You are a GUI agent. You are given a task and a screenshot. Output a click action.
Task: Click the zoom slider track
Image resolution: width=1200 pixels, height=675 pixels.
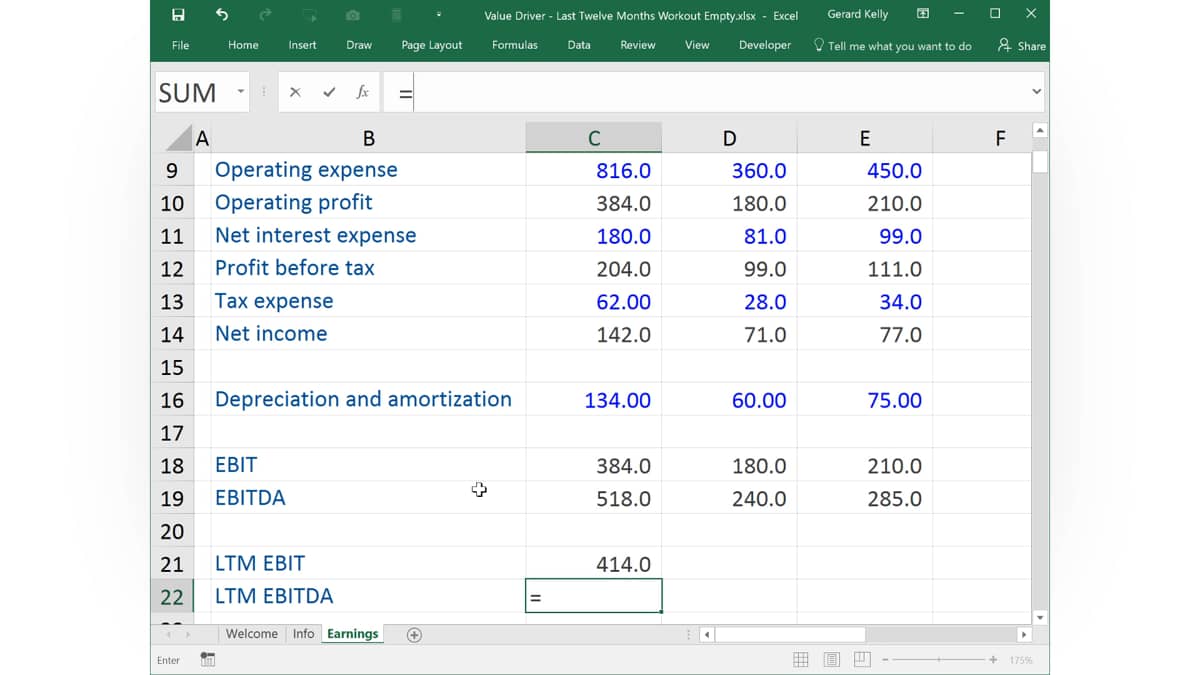[x=939, y=660]
